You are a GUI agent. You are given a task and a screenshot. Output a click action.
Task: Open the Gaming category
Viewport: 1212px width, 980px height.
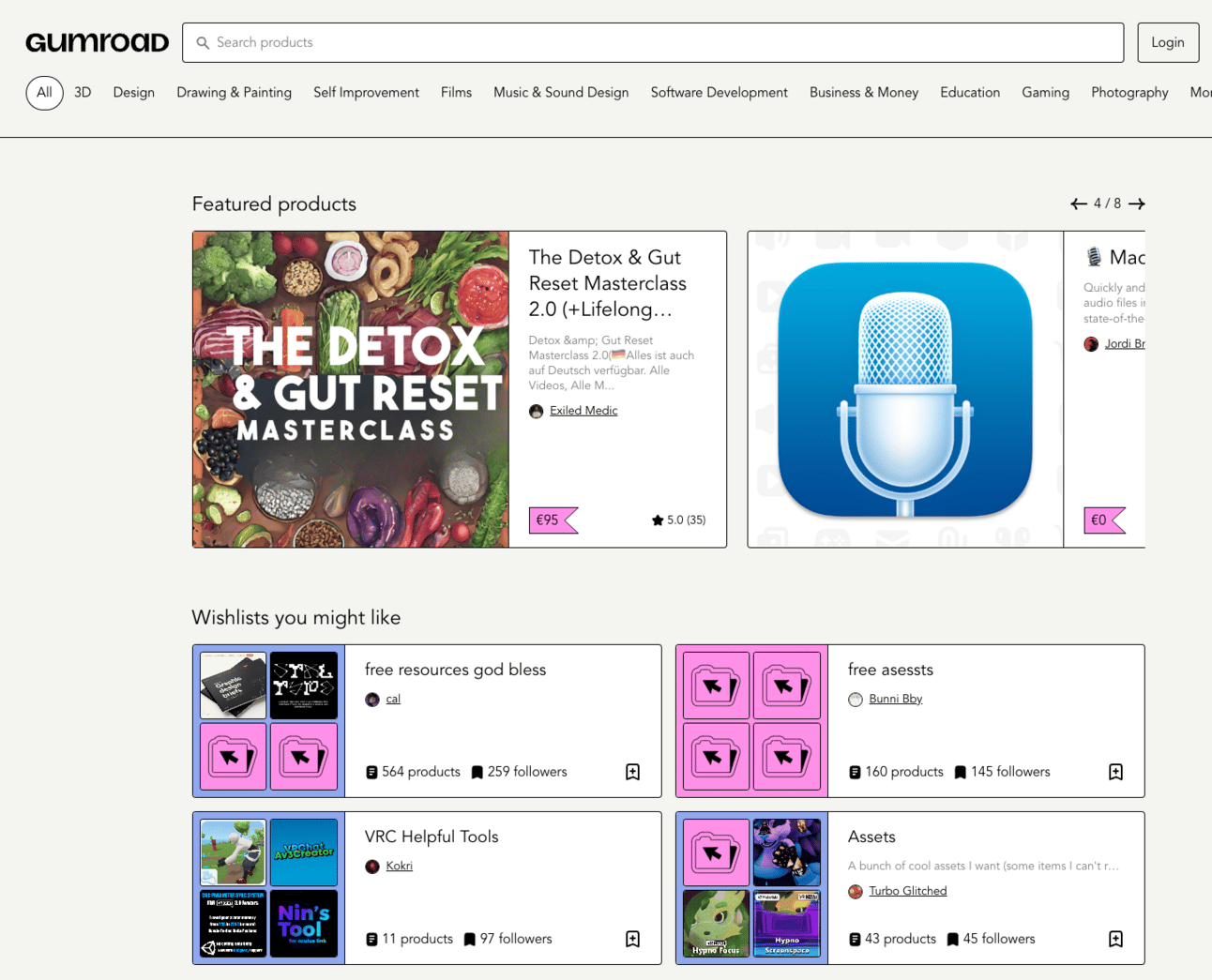(x=1046, y=93)
